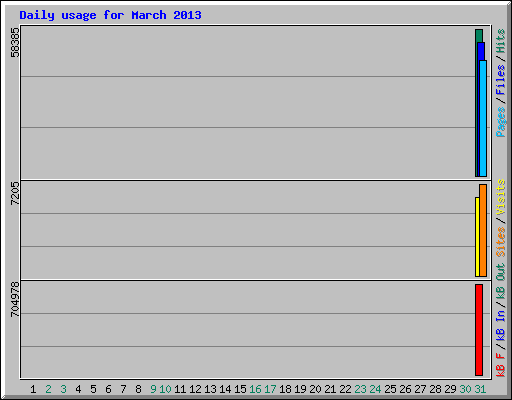Image resolution: width=512 pixels, height=400 pixels.
Task: Click day 6 on the x-axis
Action: click(x=108, y=389)
